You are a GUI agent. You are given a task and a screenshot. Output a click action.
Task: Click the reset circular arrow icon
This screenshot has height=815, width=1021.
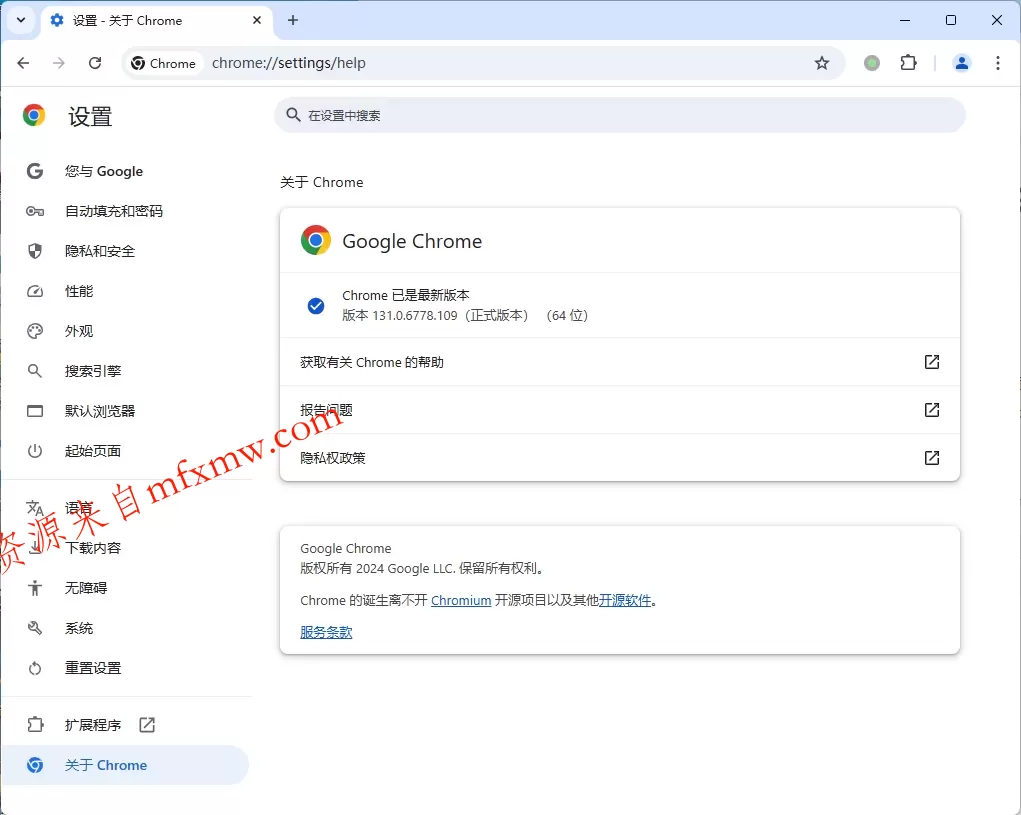click(x=35, y=668)
